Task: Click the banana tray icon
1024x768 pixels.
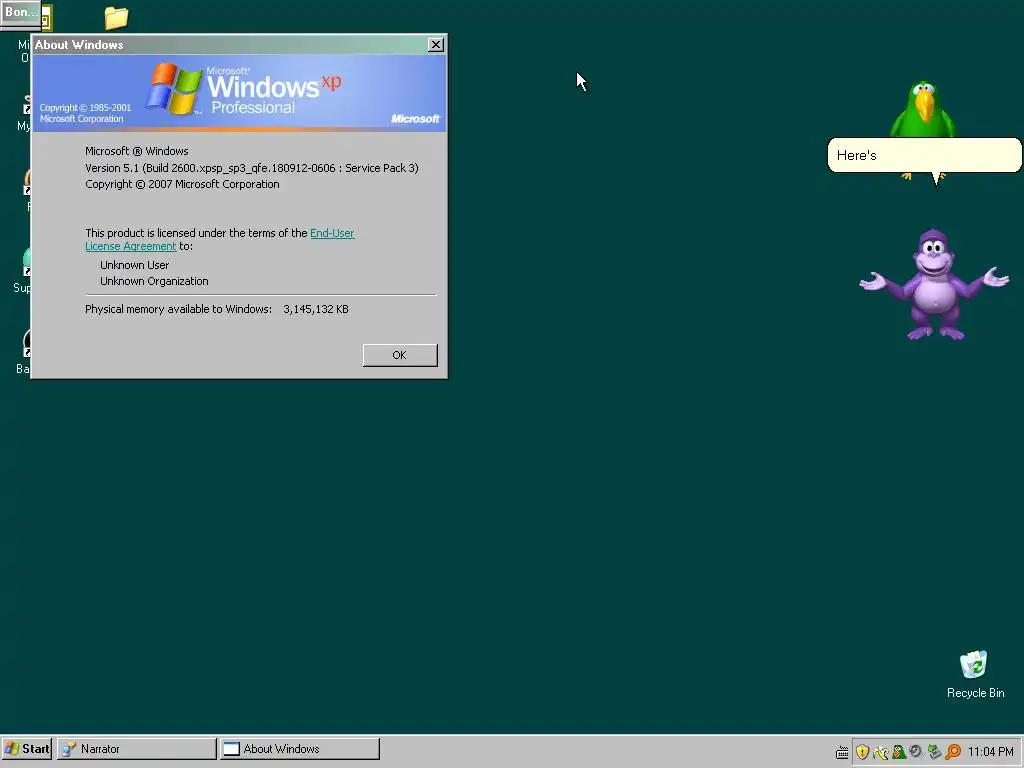Action: pos(880,752)
